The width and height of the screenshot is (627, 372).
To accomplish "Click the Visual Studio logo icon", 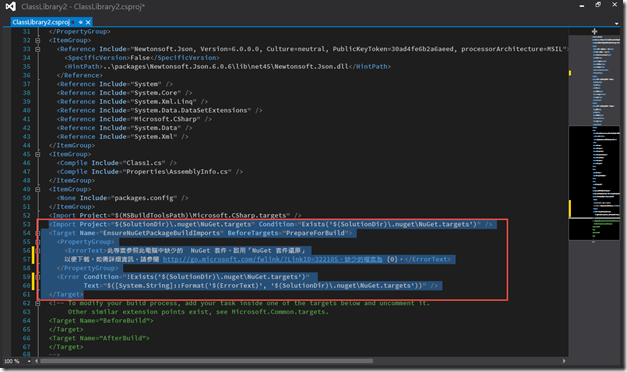I will 11,6.
